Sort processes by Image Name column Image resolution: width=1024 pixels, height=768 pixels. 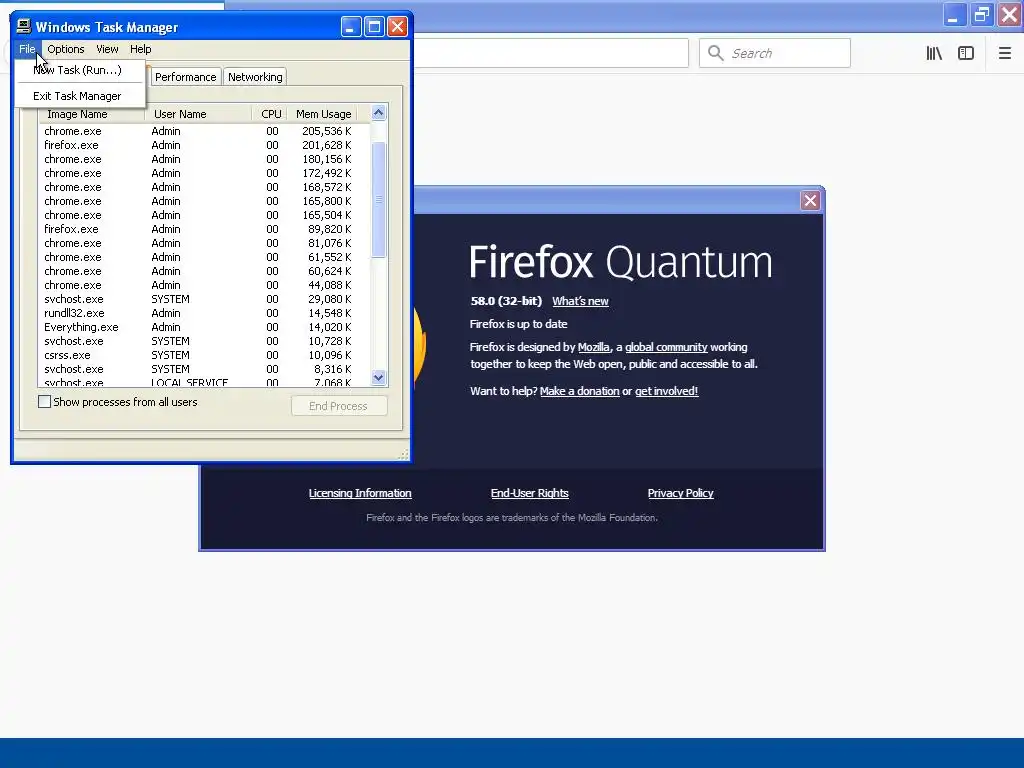pyautogui.click(x=91, y=114)
